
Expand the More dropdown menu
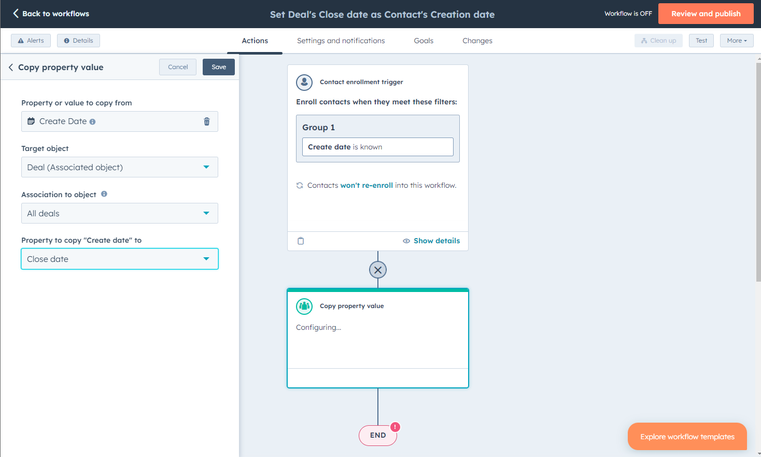(x=737, y=41)
